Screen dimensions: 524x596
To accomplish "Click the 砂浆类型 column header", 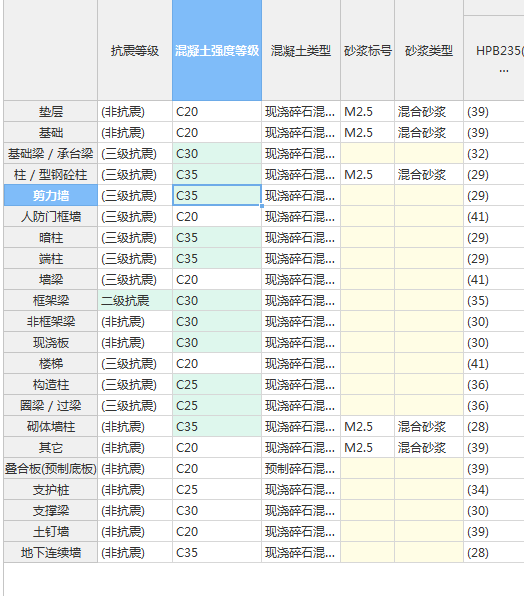I will coord(429,50).
